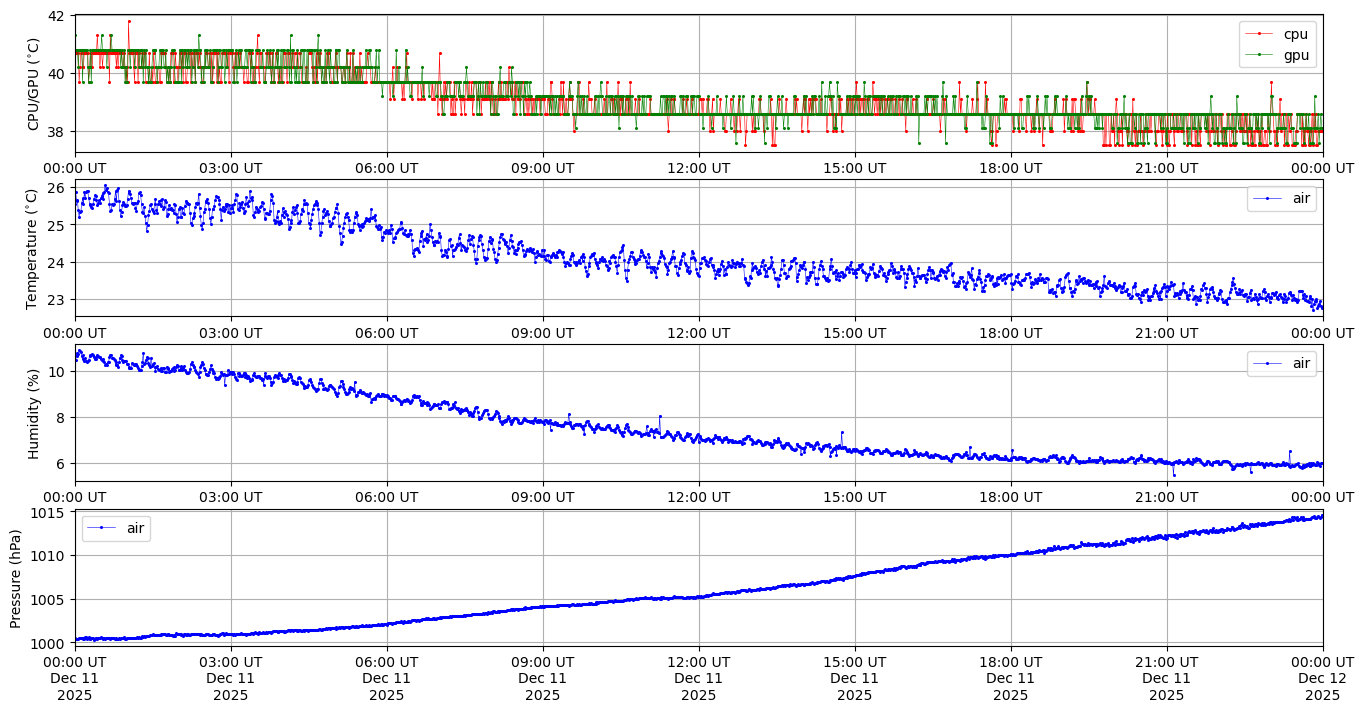The image size is (1364, 712).
Task: Click the Humidity (%) y-axis label
Action: tap(34, 413)
